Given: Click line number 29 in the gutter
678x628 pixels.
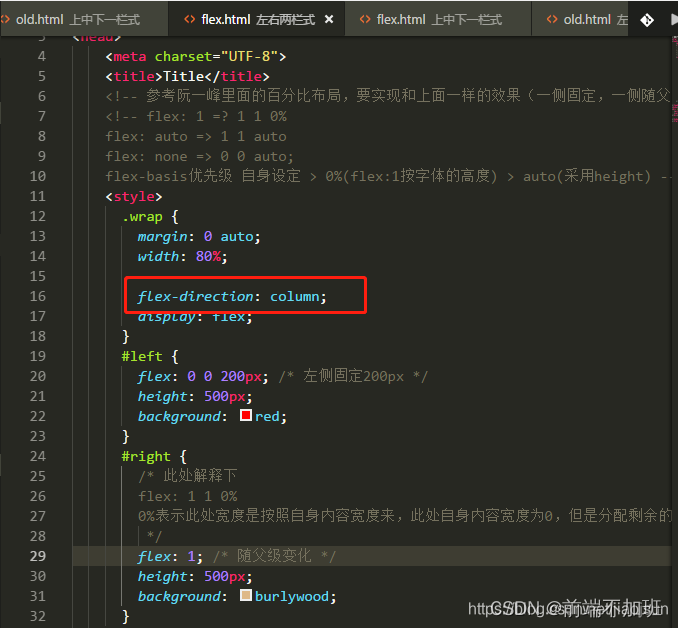Looking at the screenshot, I should pos(37,556).
